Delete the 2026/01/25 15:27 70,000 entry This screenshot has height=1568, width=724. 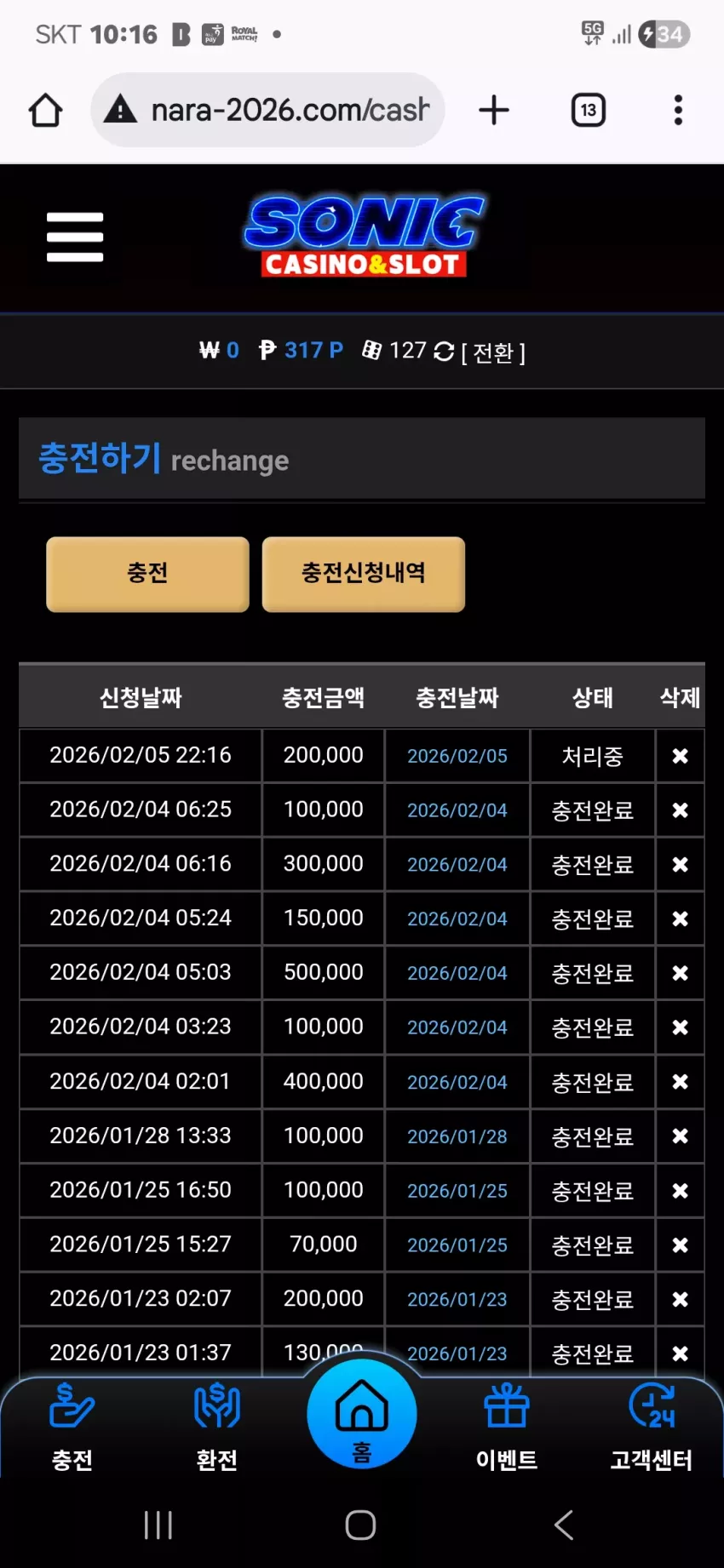click(680, 1245)
